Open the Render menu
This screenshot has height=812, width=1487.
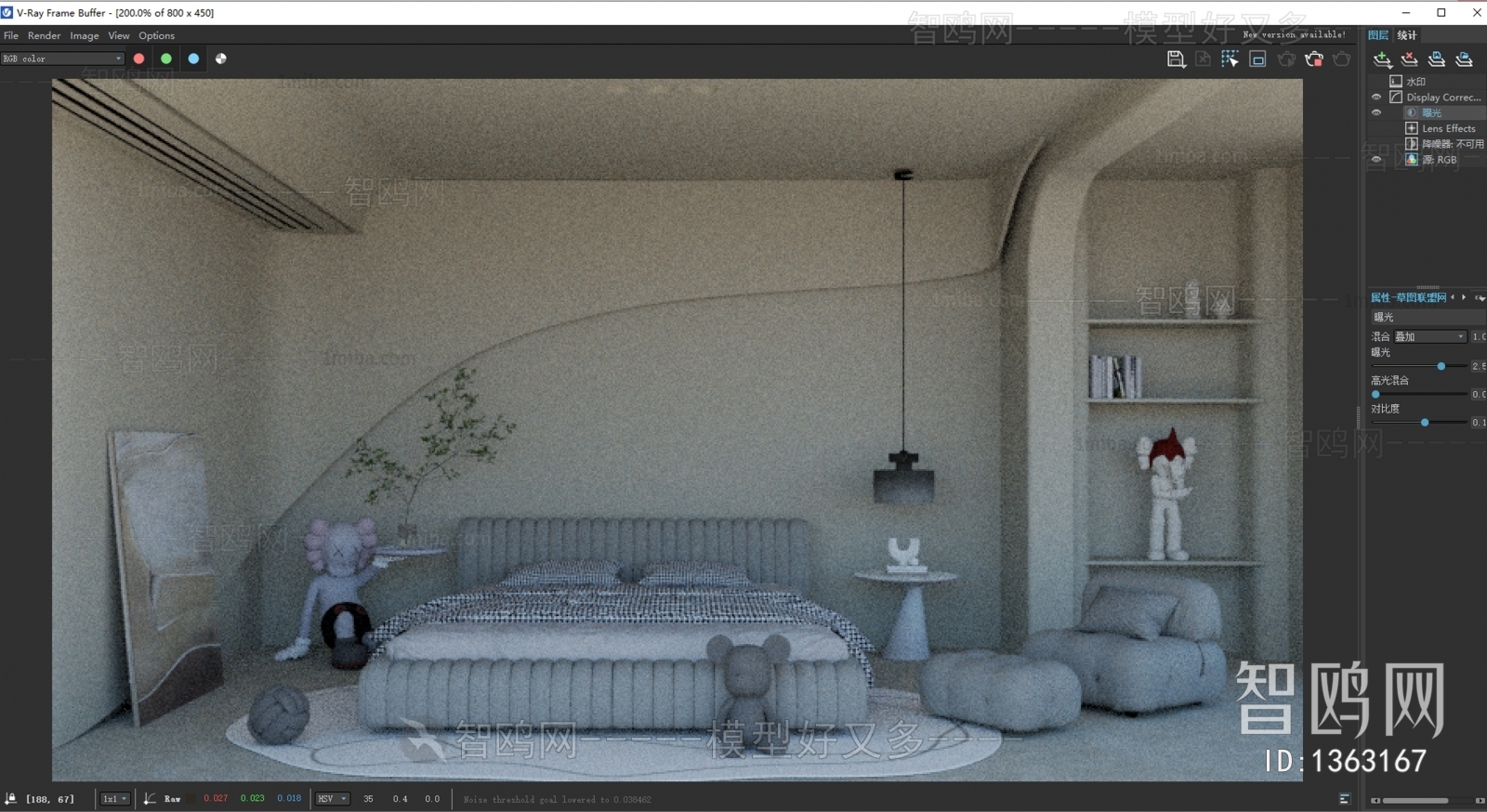coord(44,35)
